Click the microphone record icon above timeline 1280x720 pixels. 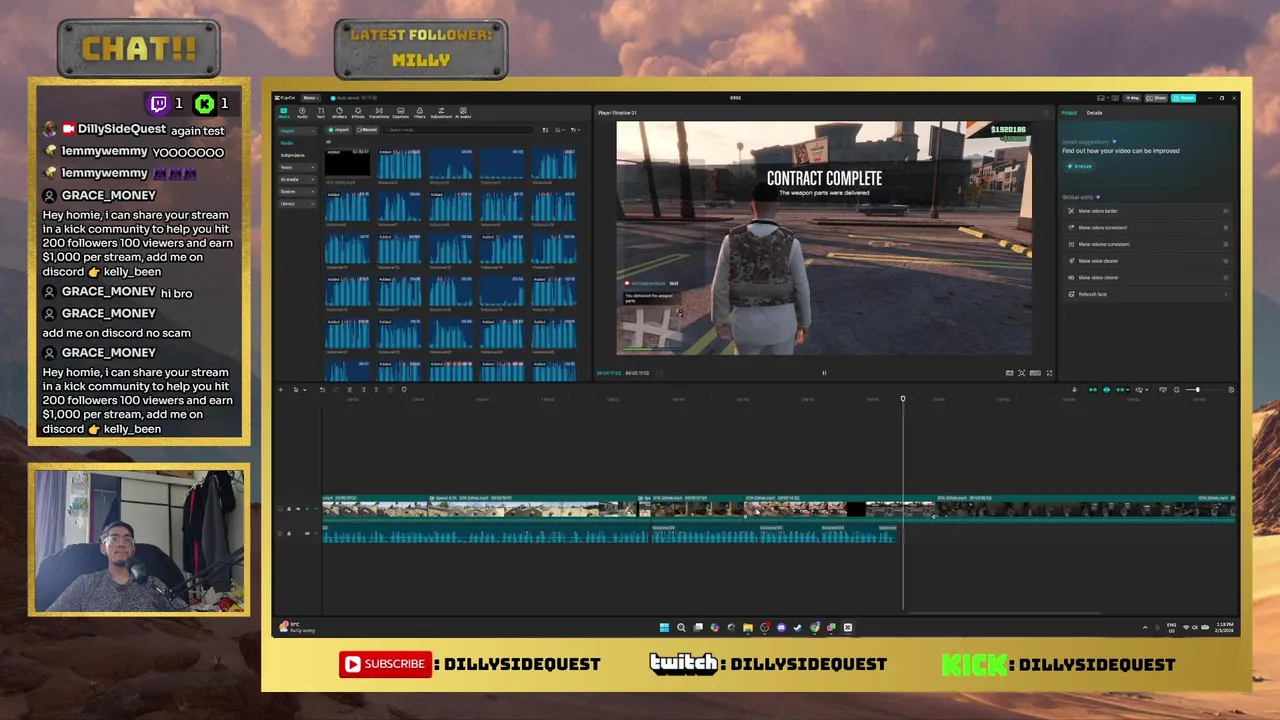(x=1075, y=390)
